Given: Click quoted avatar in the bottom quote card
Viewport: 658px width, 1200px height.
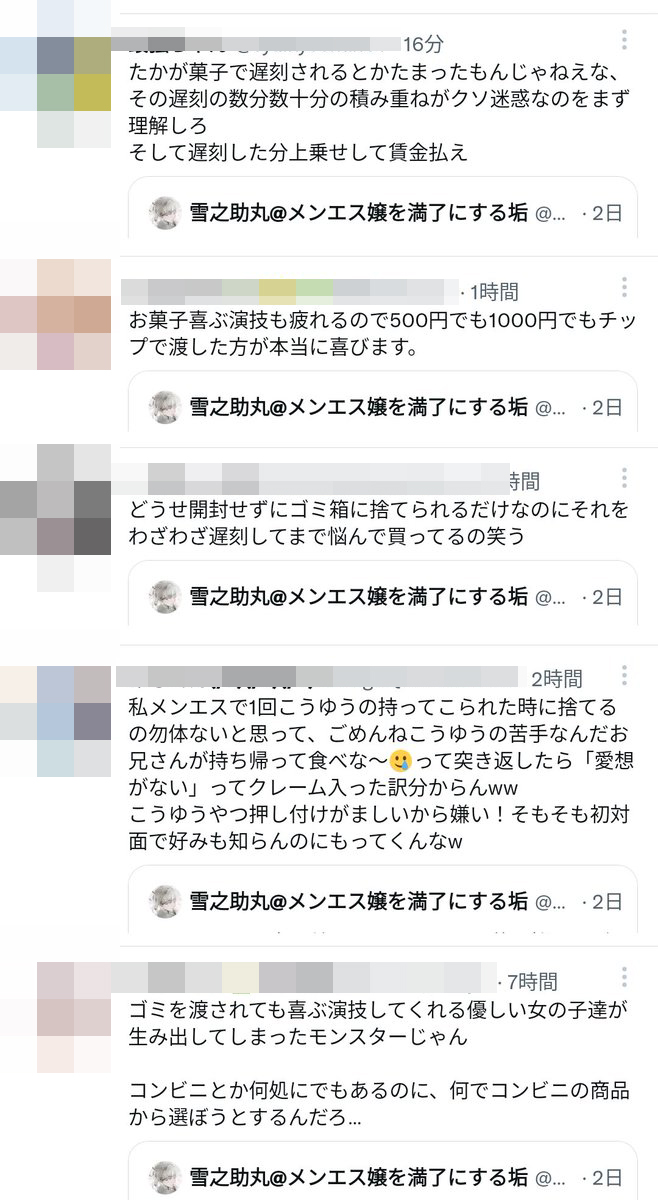Looking at the screenshot, I should click(x=165, y=1177).
